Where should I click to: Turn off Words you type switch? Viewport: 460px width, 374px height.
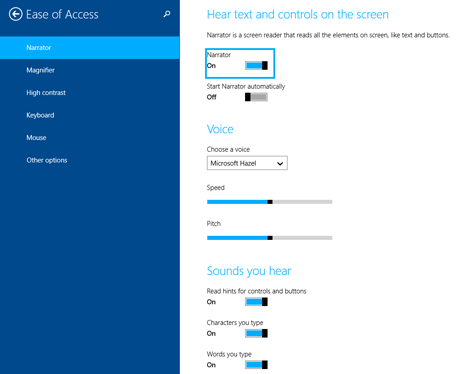click(x=256, y=365)
